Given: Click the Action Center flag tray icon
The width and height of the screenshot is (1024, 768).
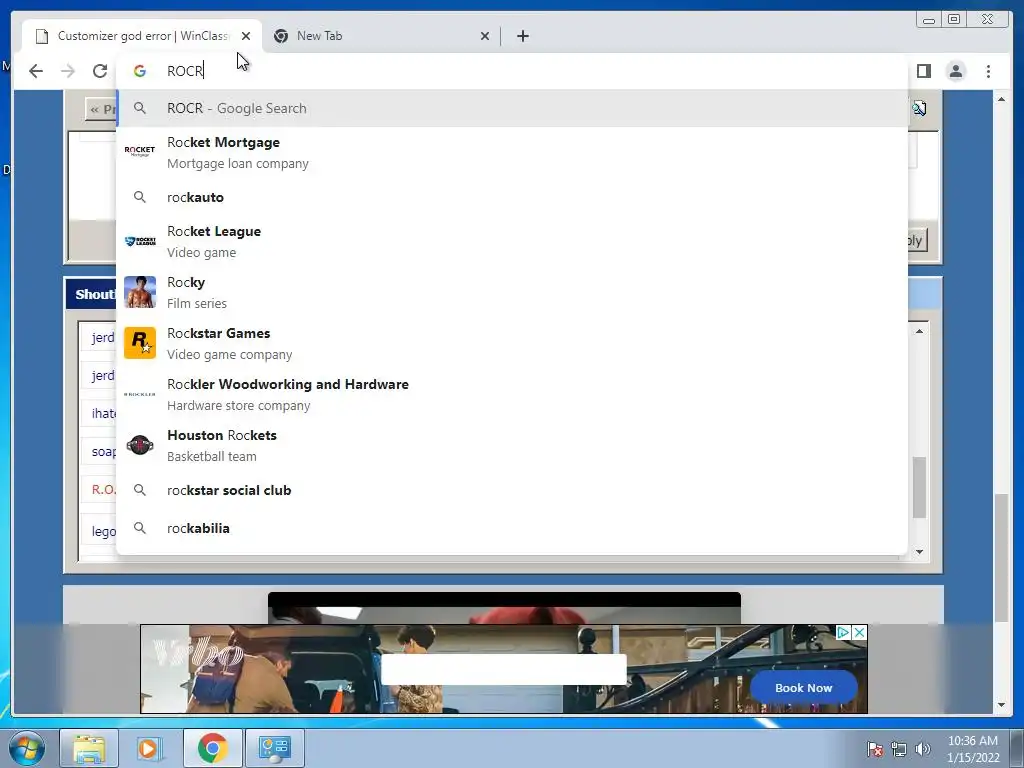Looking at the screenshot, I should click(875, 749).
